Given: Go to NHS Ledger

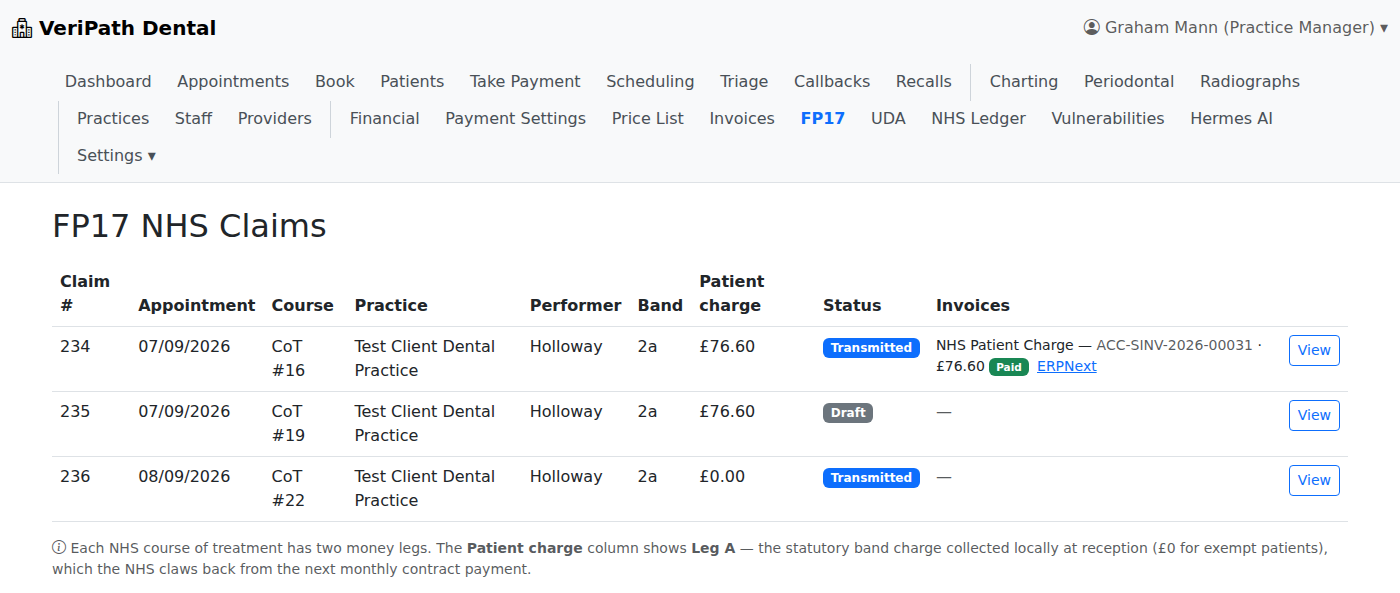Looking at the screenshot, I should point(979,118).
